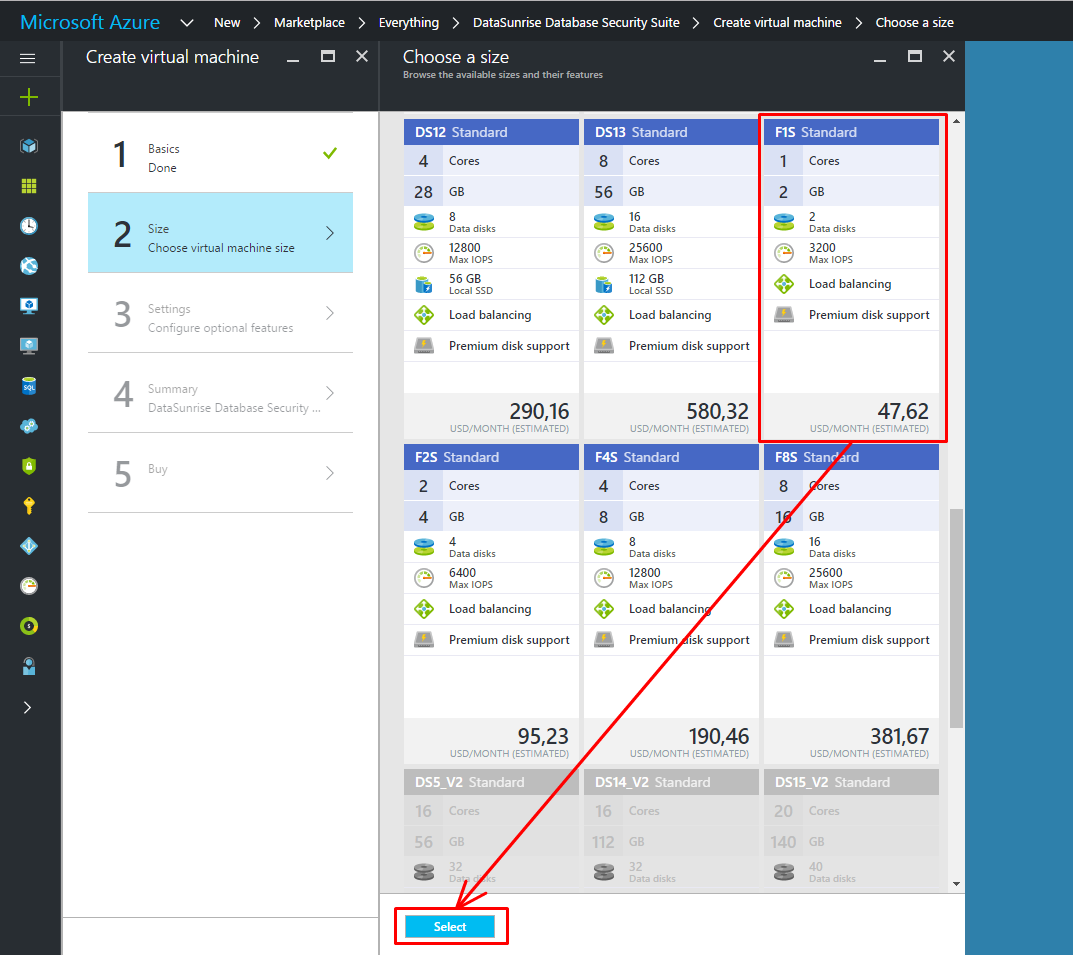
Task: Open step 2 Size
Action: pyautogui.click(x=220, y=233)
